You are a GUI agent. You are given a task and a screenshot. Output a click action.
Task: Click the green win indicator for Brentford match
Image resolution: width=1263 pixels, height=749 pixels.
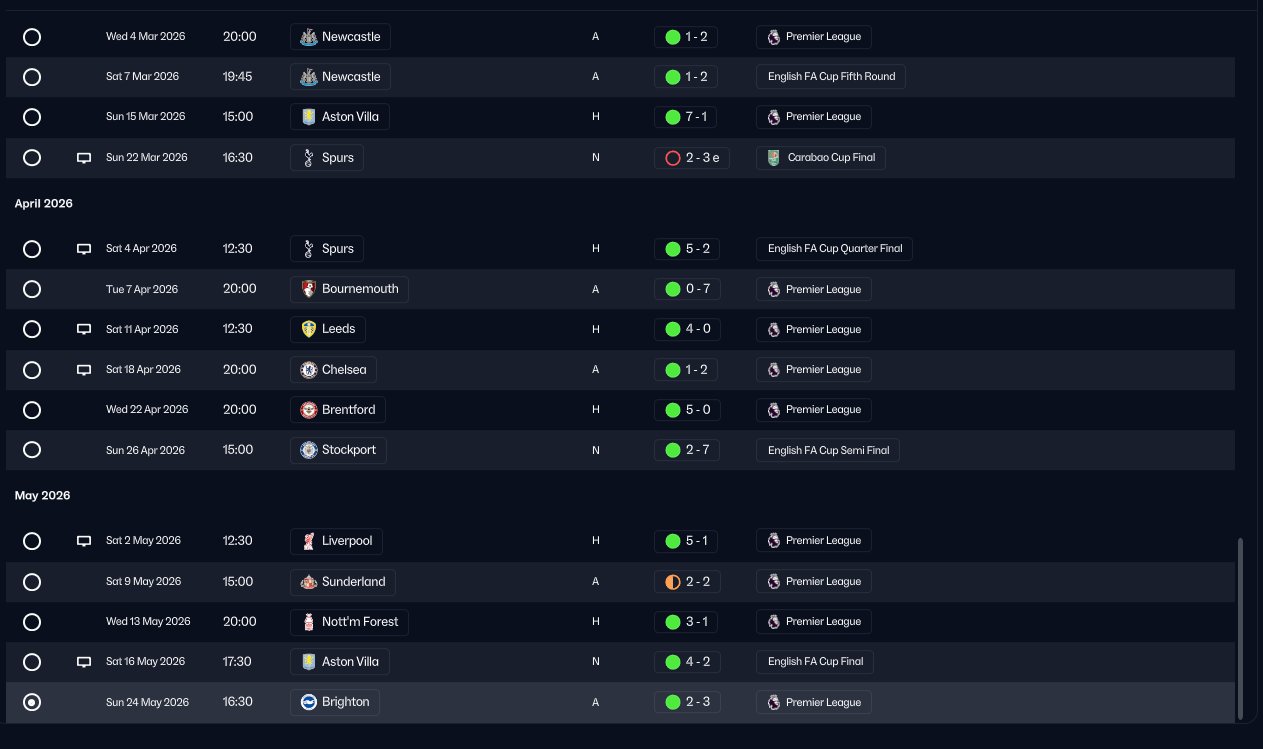pyautogui.click(x=673, y=410)
